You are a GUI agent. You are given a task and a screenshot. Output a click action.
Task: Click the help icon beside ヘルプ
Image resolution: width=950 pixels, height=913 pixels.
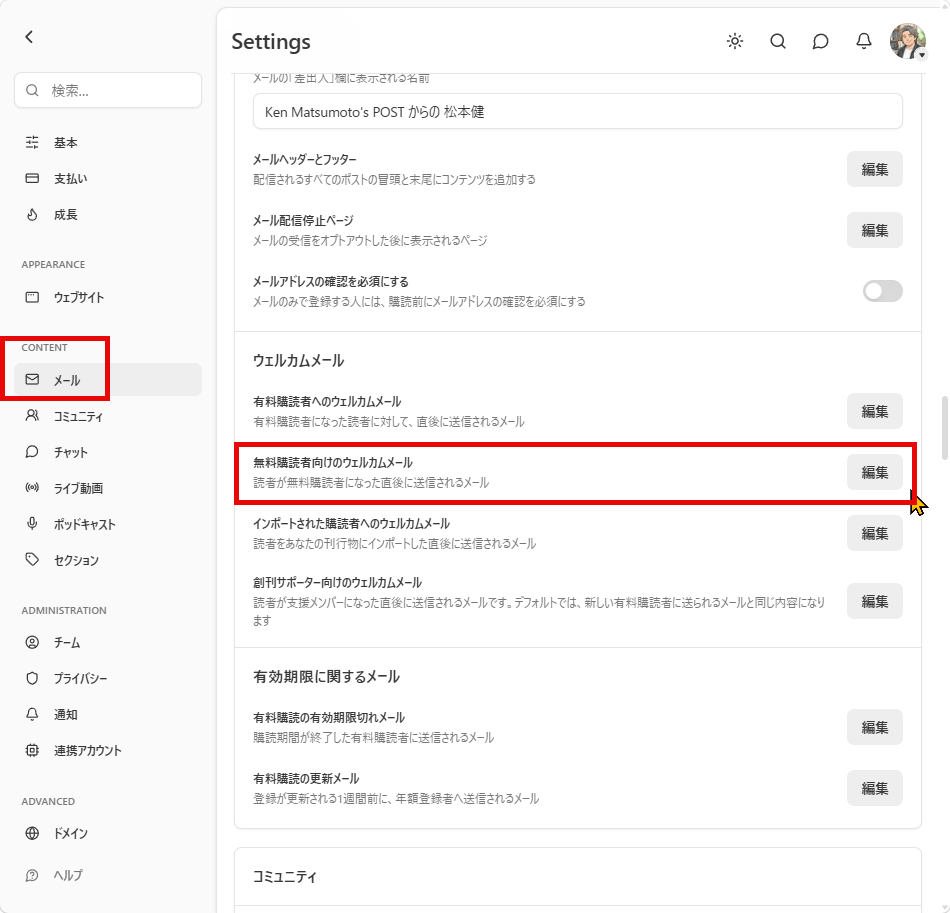point(32,875)
